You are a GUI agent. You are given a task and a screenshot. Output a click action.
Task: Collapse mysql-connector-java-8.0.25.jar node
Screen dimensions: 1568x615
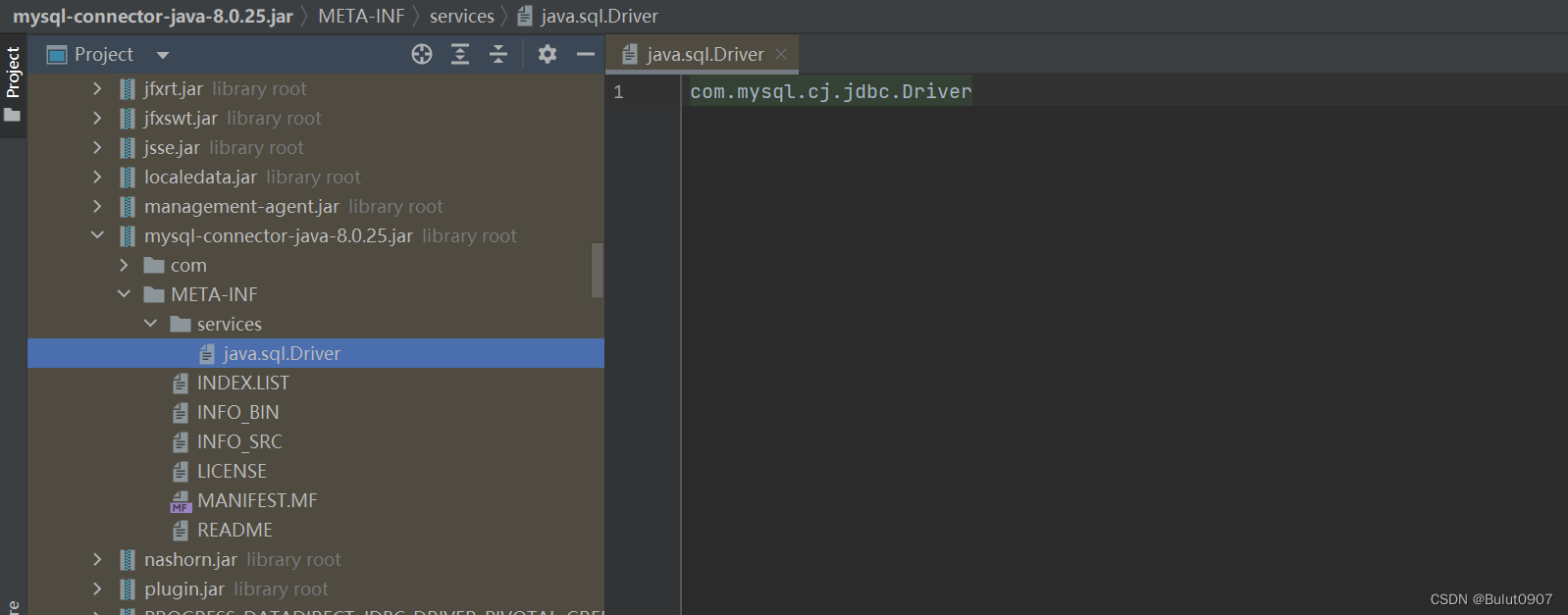pyautogui.click(x=97, y=235)
